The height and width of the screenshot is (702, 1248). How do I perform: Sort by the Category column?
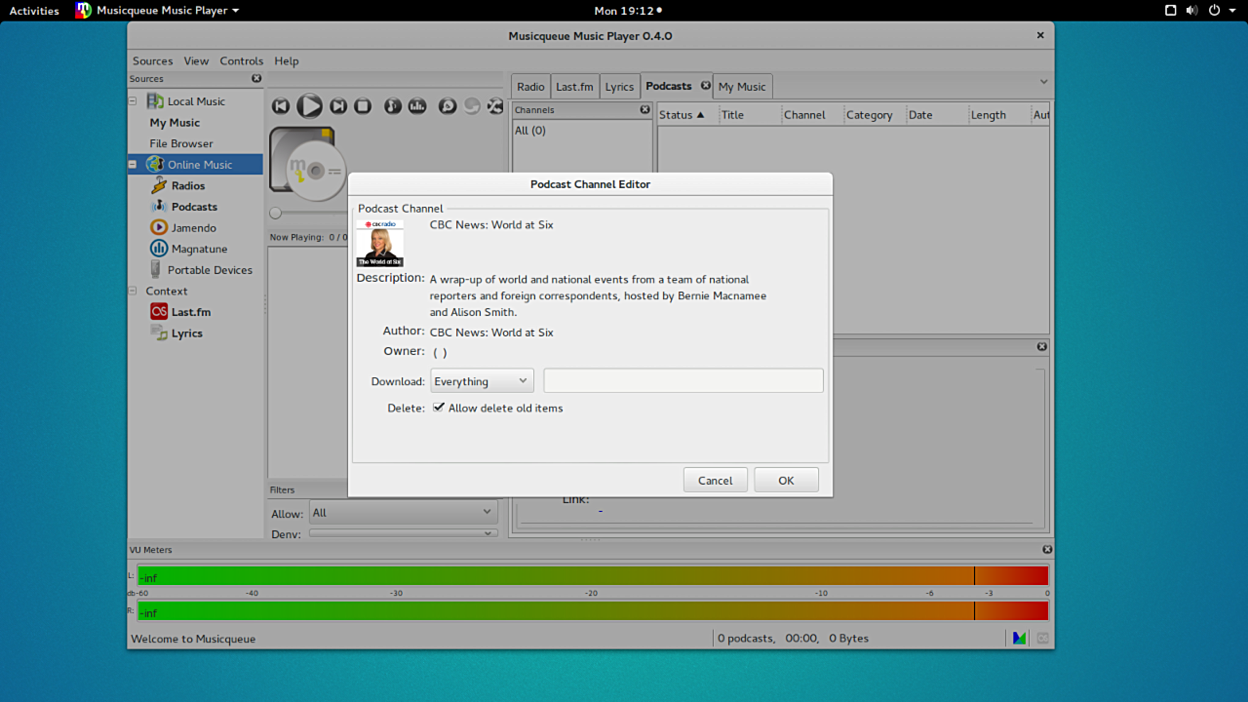pyautogui.click(x=874, y=115)
